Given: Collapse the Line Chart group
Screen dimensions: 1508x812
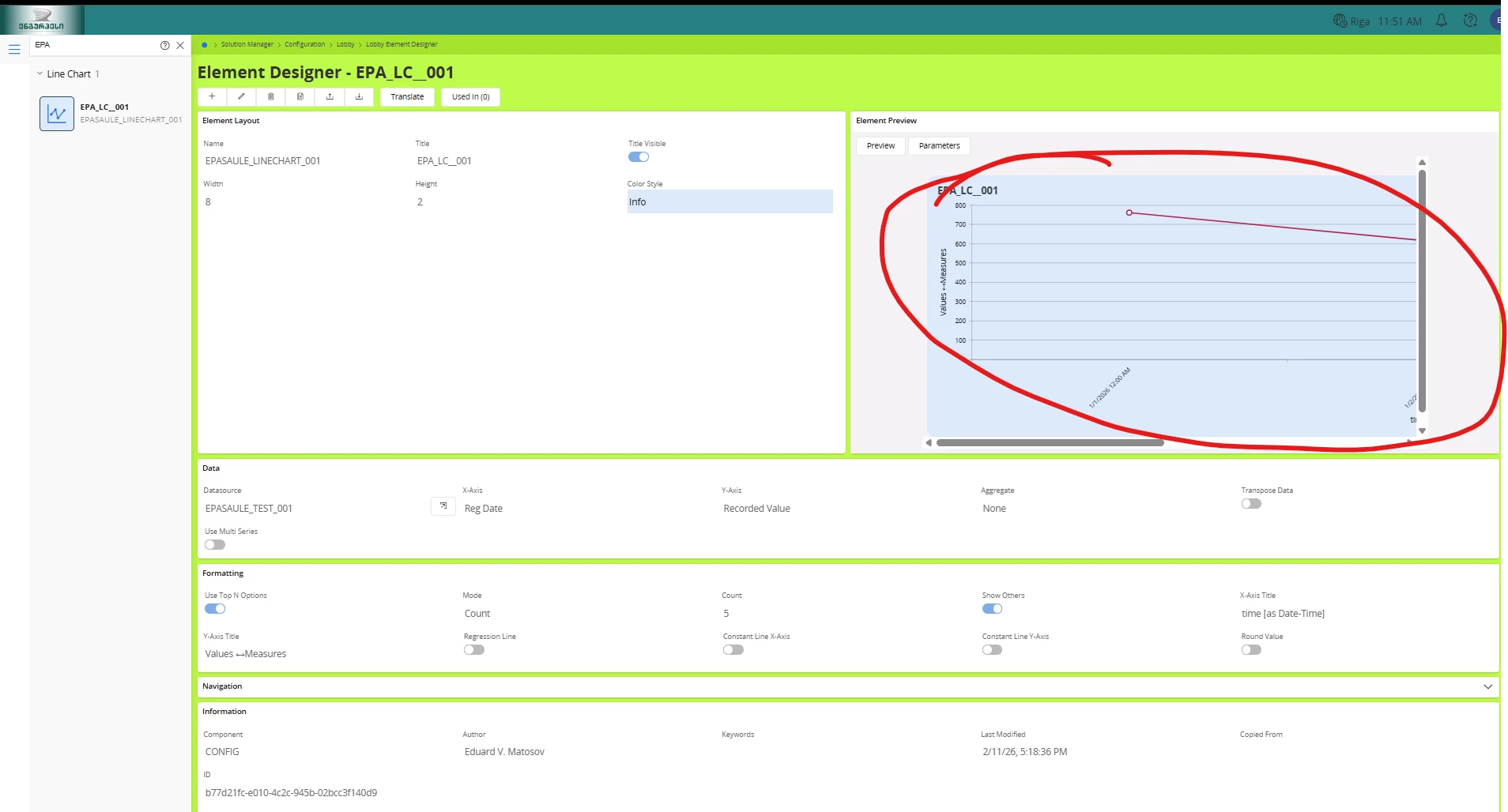Looking at the screenshot, I should coord(40,73).
